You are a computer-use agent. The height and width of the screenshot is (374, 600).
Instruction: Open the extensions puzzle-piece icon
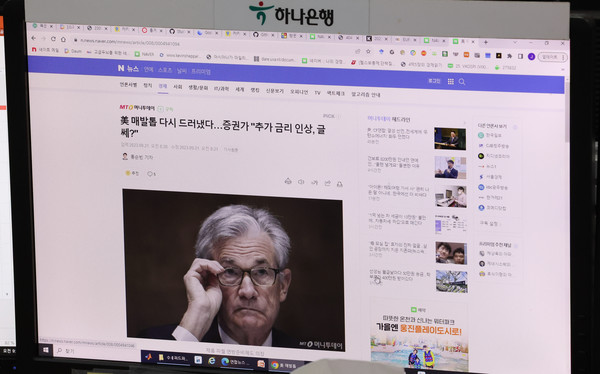tap(509, 56)
